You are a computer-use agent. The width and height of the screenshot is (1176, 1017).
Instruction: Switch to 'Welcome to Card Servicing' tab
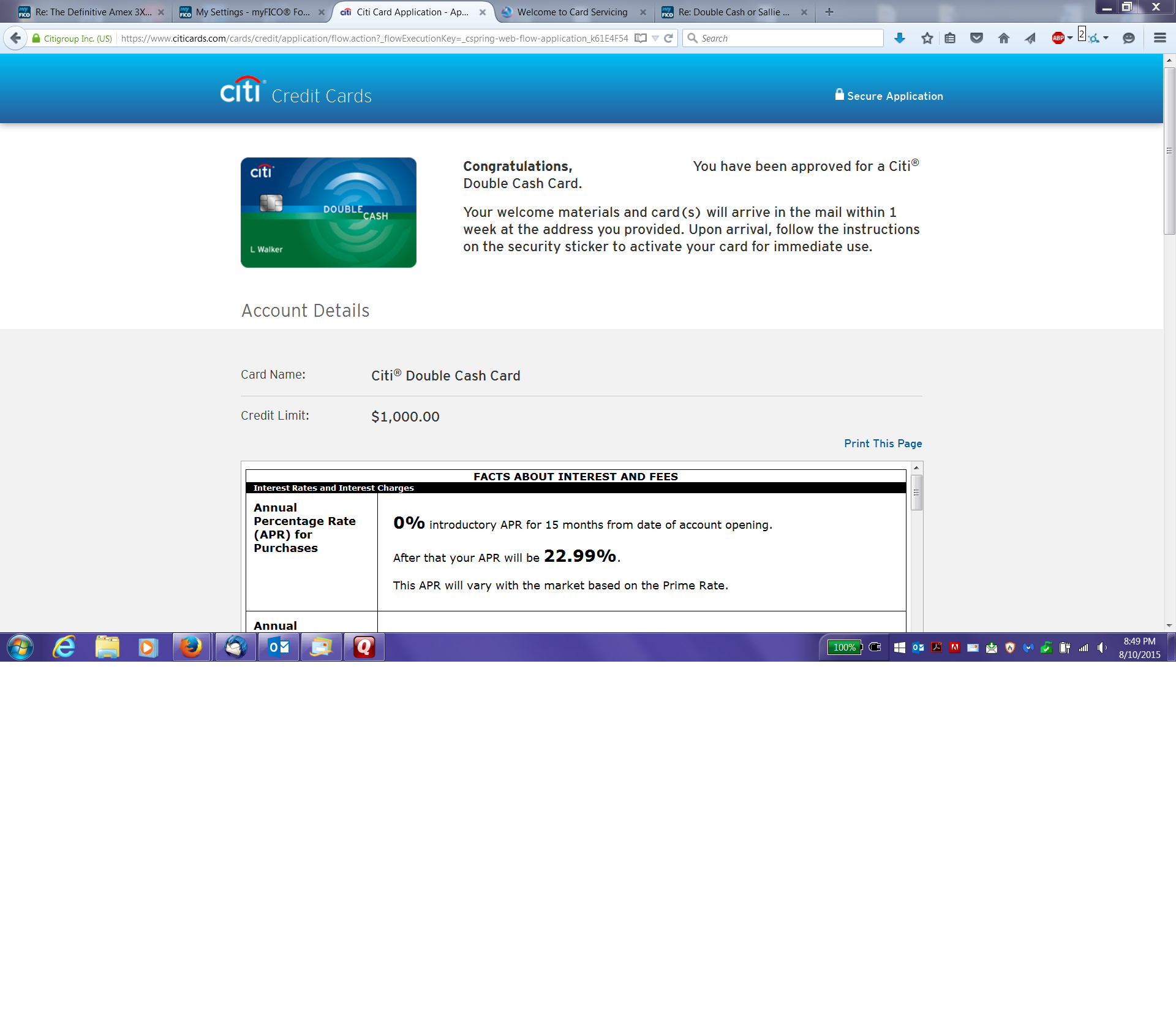click(x=572, y=12)
